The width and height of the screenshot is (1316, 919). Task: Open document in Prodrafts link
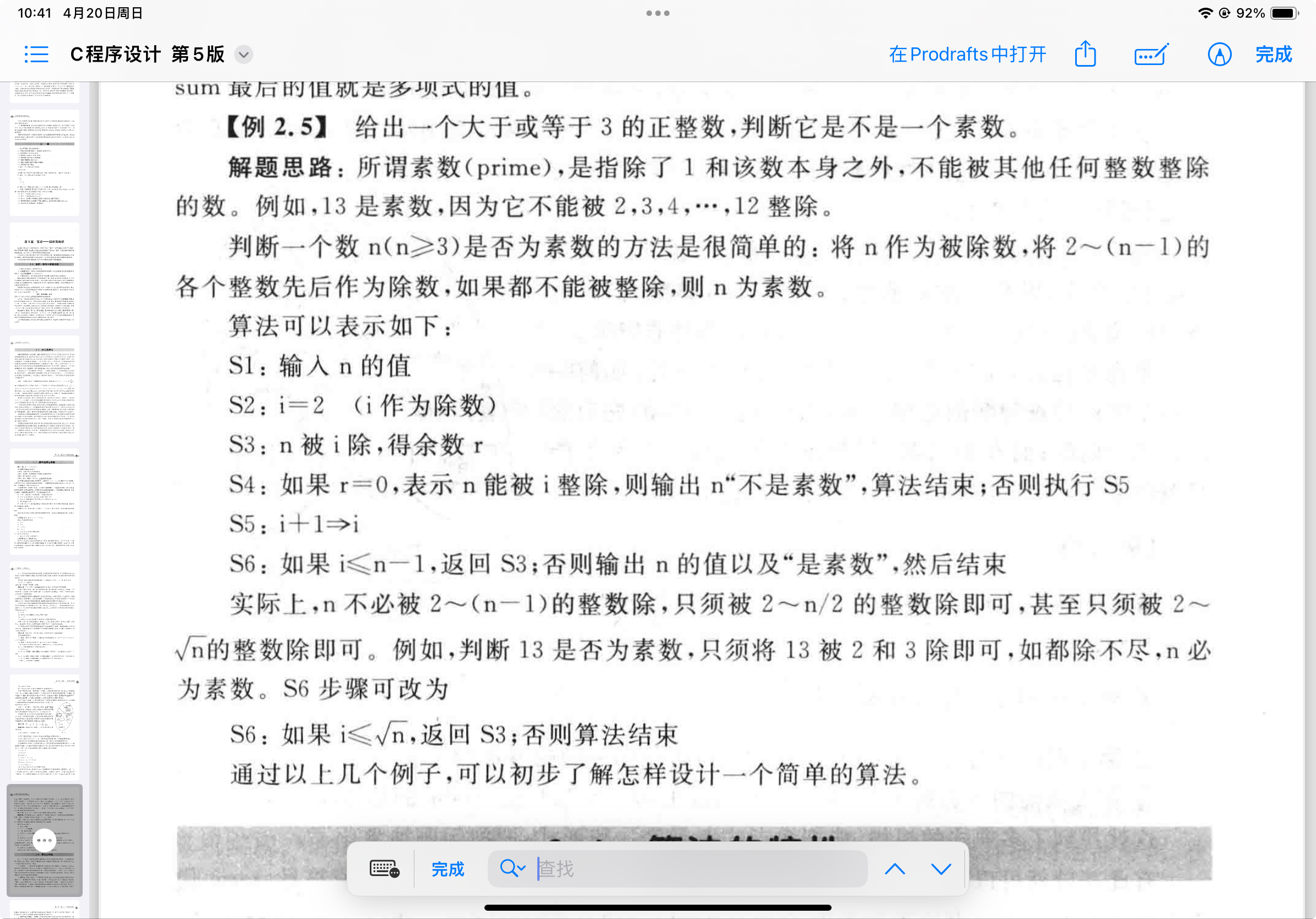967,55
